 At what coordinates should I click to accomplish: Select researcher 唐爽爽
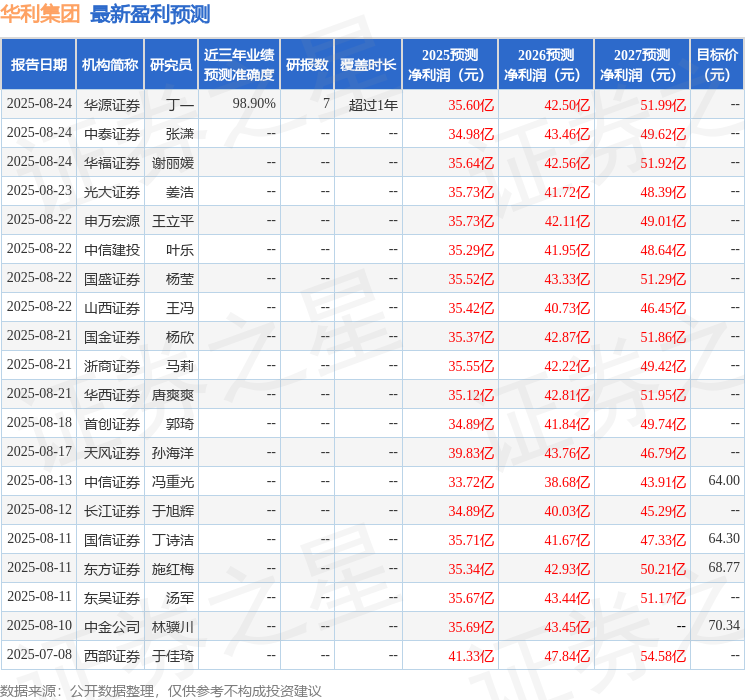(x=173, y=395)
